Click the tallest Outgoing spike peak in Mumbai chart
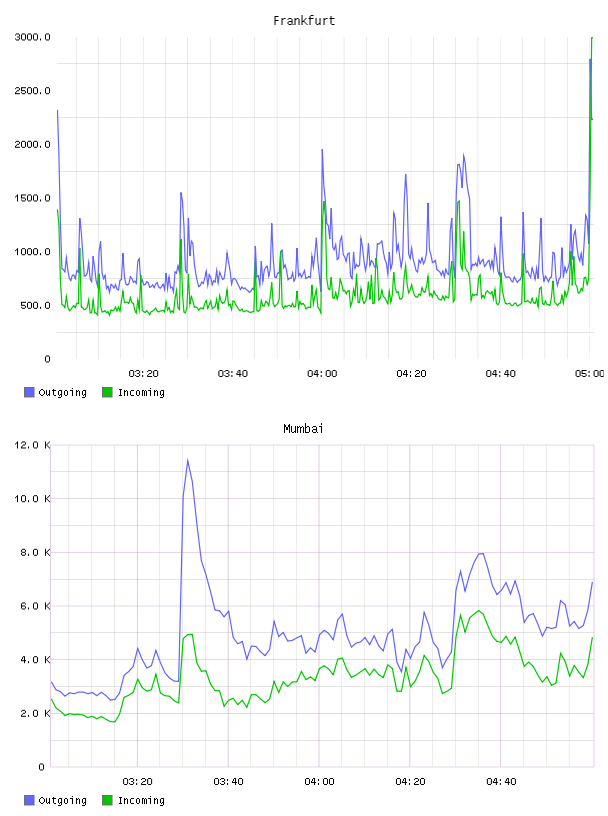 [187, 460]
